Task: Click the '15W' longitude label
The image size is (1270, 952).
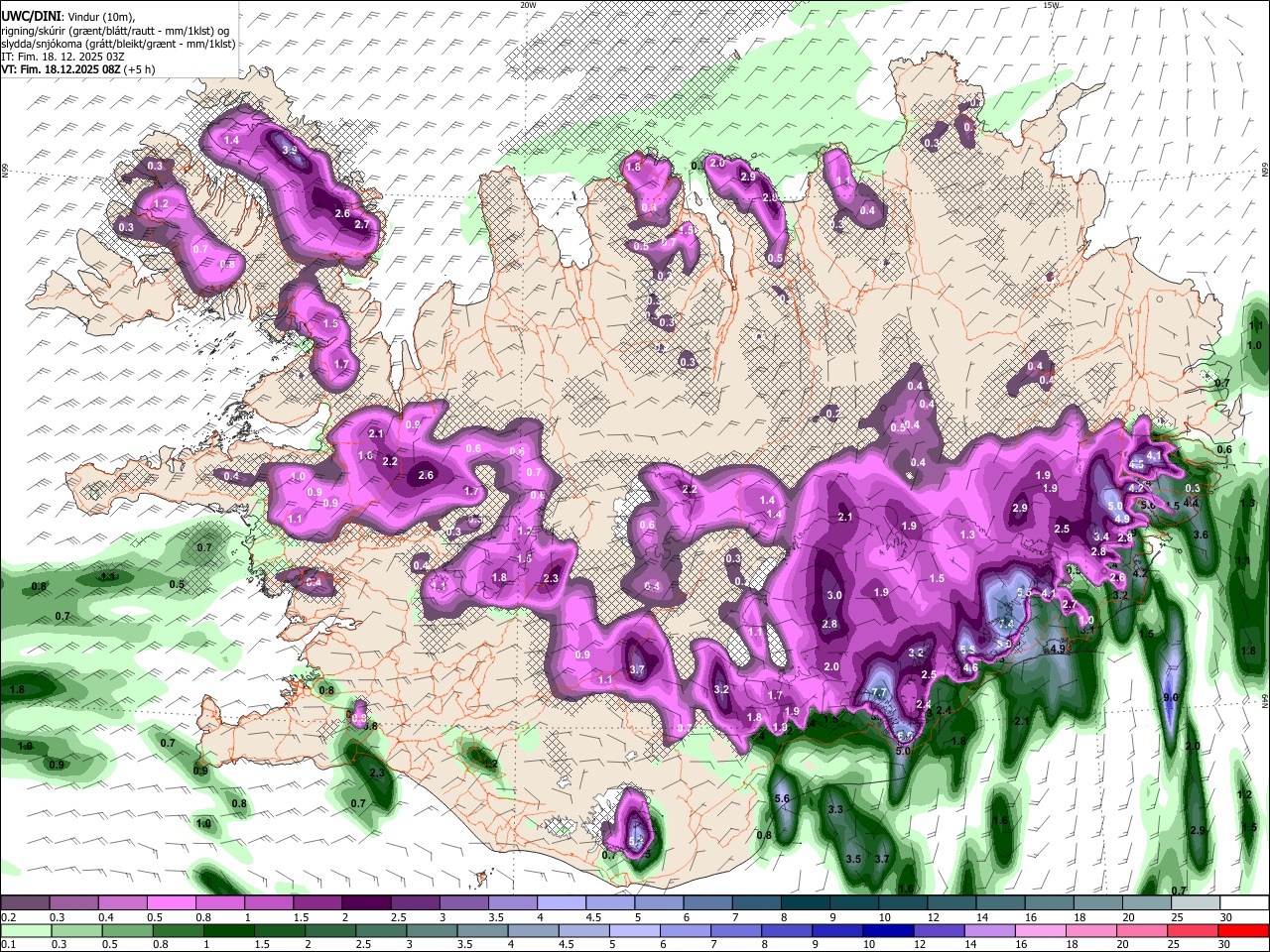Action: tap(1051, 5)
